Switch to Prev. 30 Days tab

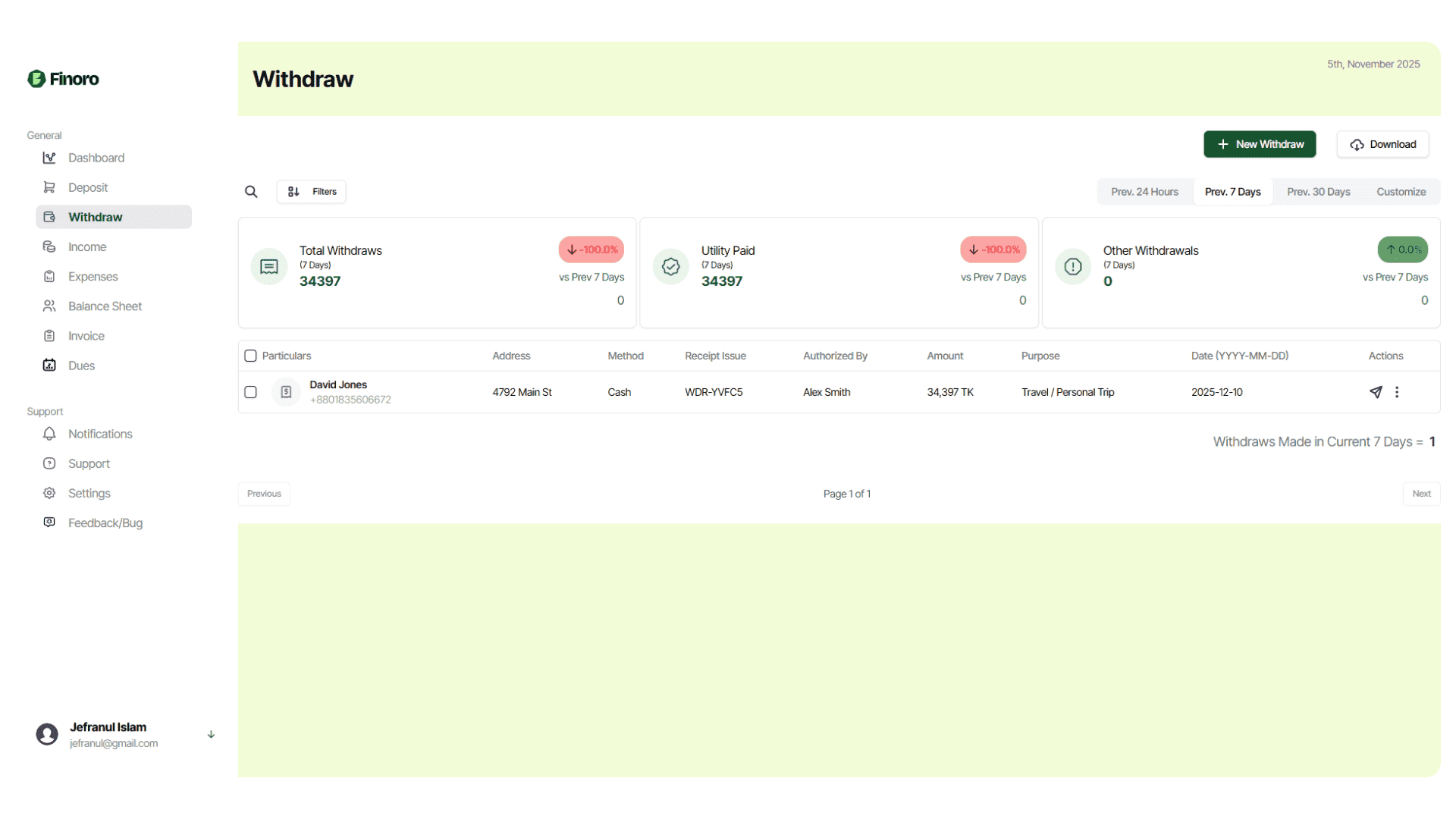tap(1318, 192)
